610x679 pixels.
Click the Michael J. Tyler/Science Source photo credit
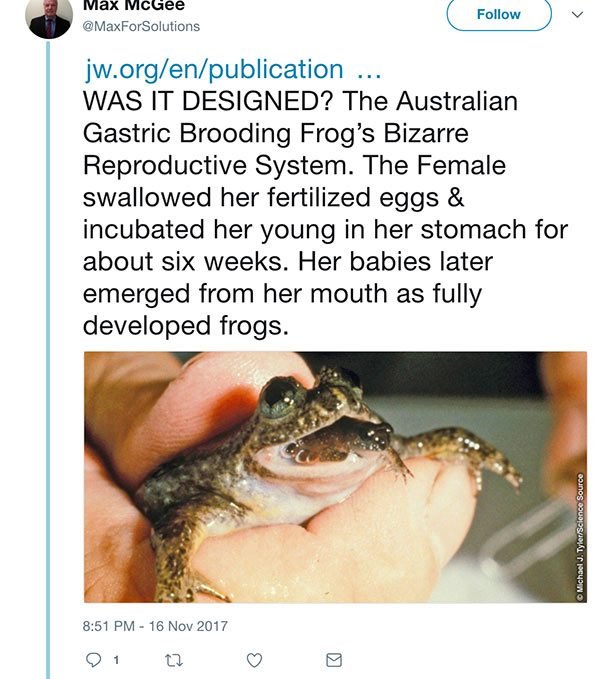[x=580, y=535]
